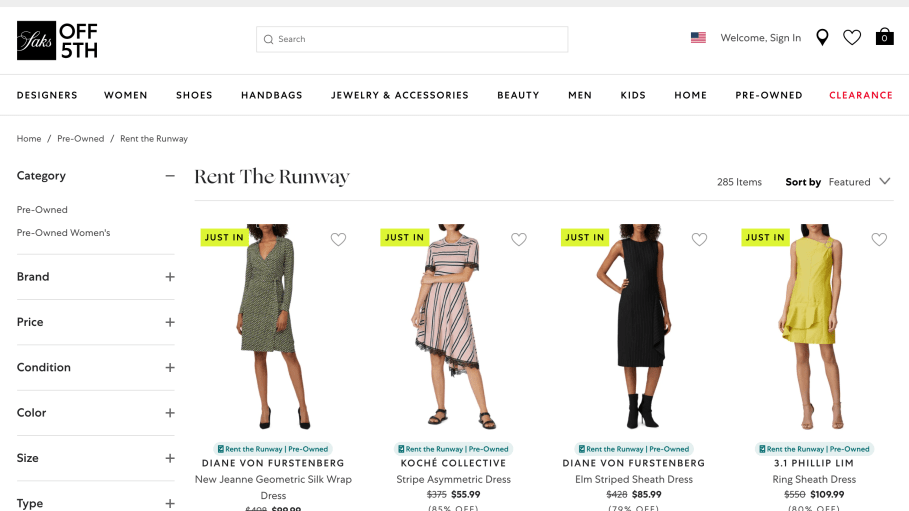
Task: Open the Designers menu
Action: click(47, 95)
